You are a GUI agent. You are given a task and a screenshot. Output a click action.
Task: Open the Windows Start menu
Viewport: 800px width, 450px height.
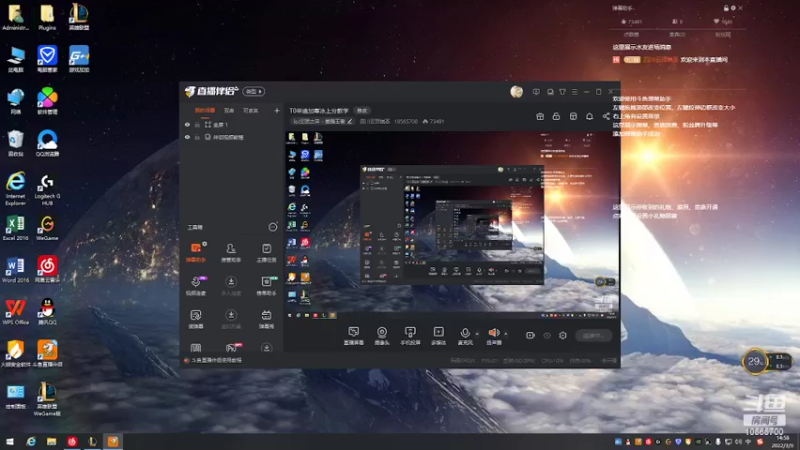click(x=10, y=441)
